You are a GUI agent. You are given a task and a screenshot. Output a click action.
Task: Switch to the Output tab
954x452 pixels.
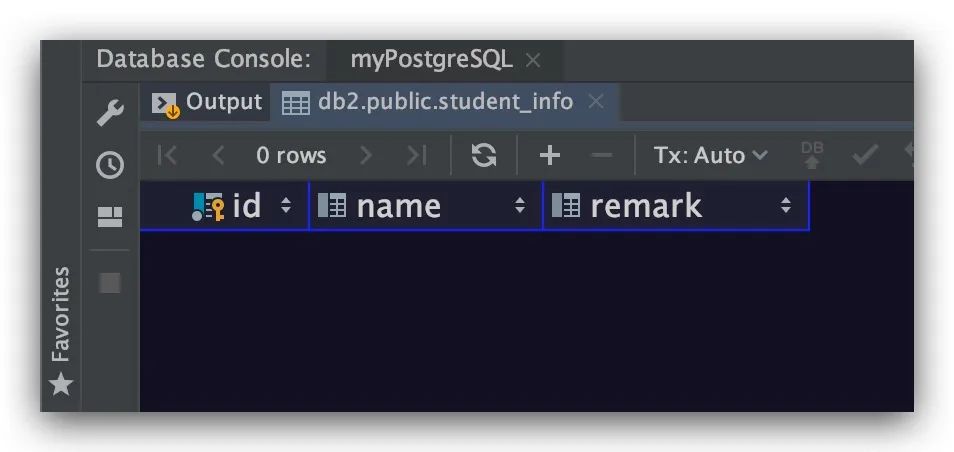[x=207, y=102]
